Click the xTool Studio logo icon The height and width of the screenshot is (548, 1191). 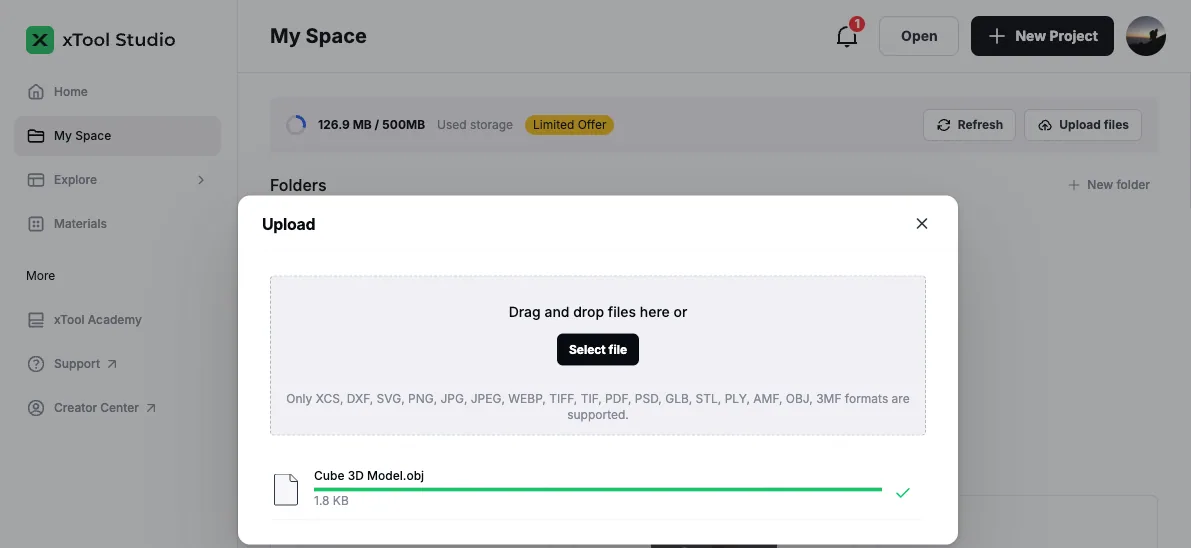tap(39, 40)
